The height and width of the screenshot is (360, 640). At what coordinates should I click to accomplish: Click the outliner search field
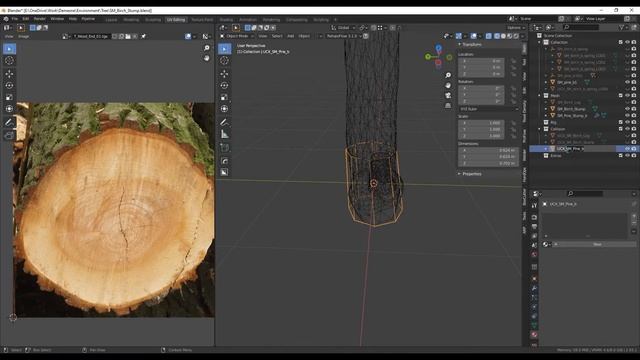(581, 27)
